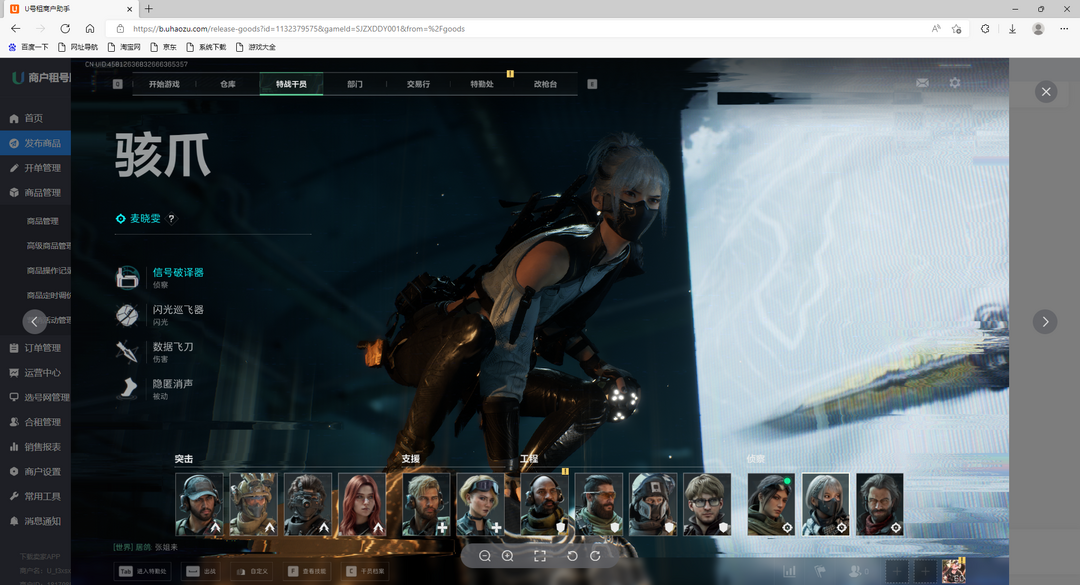Open 商品管理 submenu item
The width and height of the screenshot is (1080, 585).
tap(43, 221)
